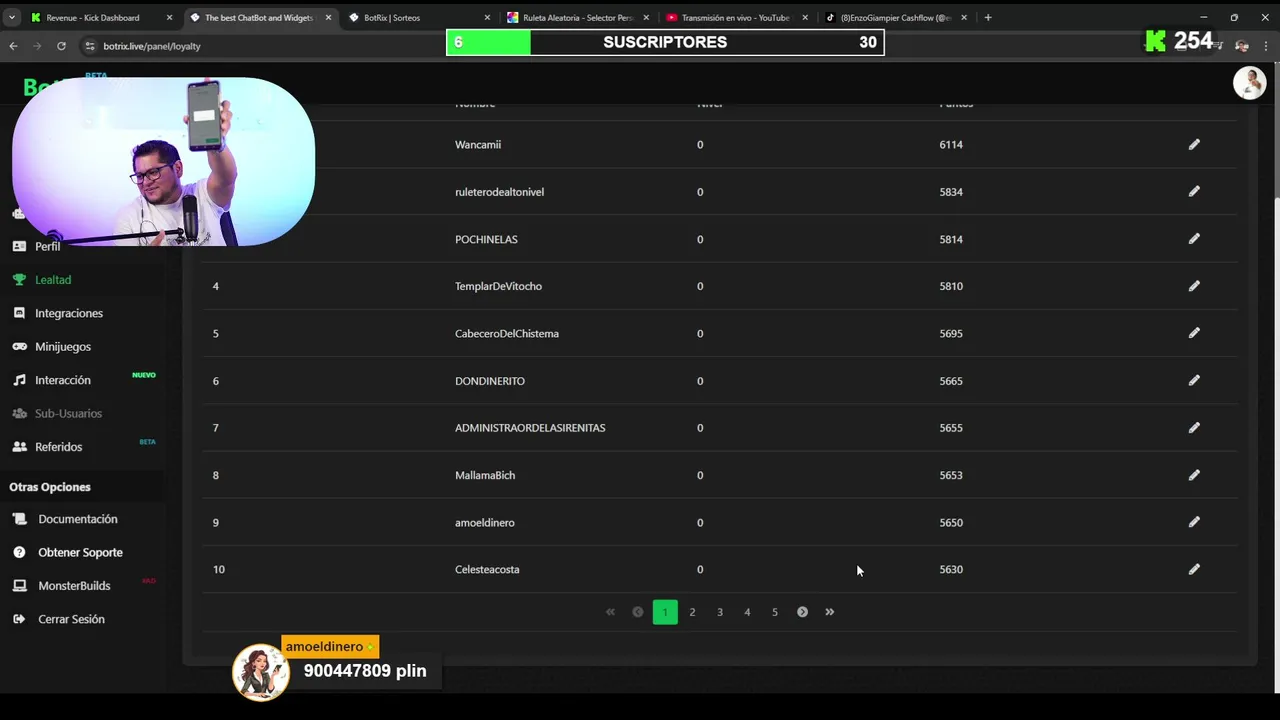
Task: Click the name Celesteacosta
Action: [487, 569]
